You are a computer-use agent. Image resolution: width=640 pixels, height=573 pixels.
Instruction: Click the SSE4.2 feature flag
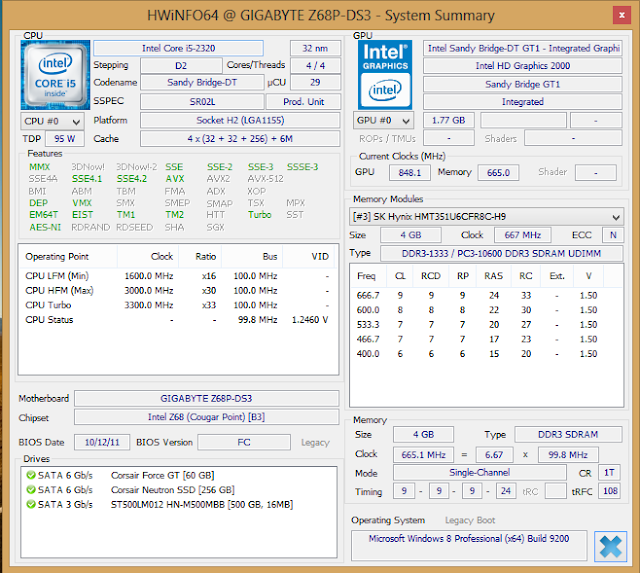pos(131,179)
